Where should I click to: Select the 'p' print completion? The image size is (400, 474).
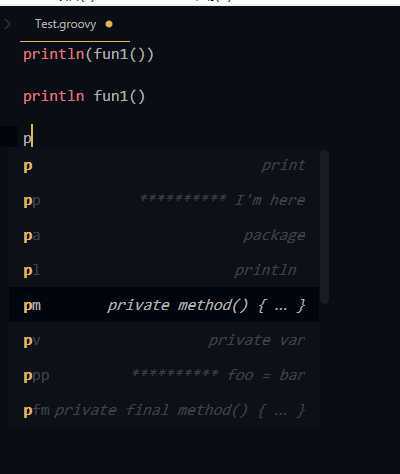164,166
